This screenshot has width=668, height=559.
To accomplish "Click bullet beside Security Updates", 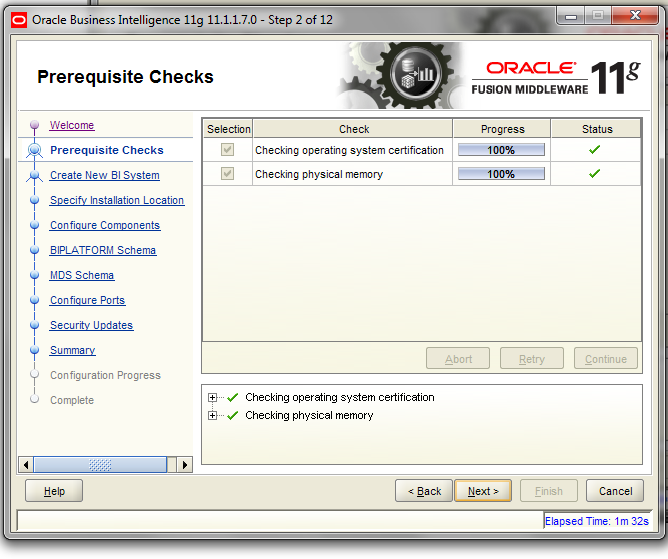I will pos(35,325).
